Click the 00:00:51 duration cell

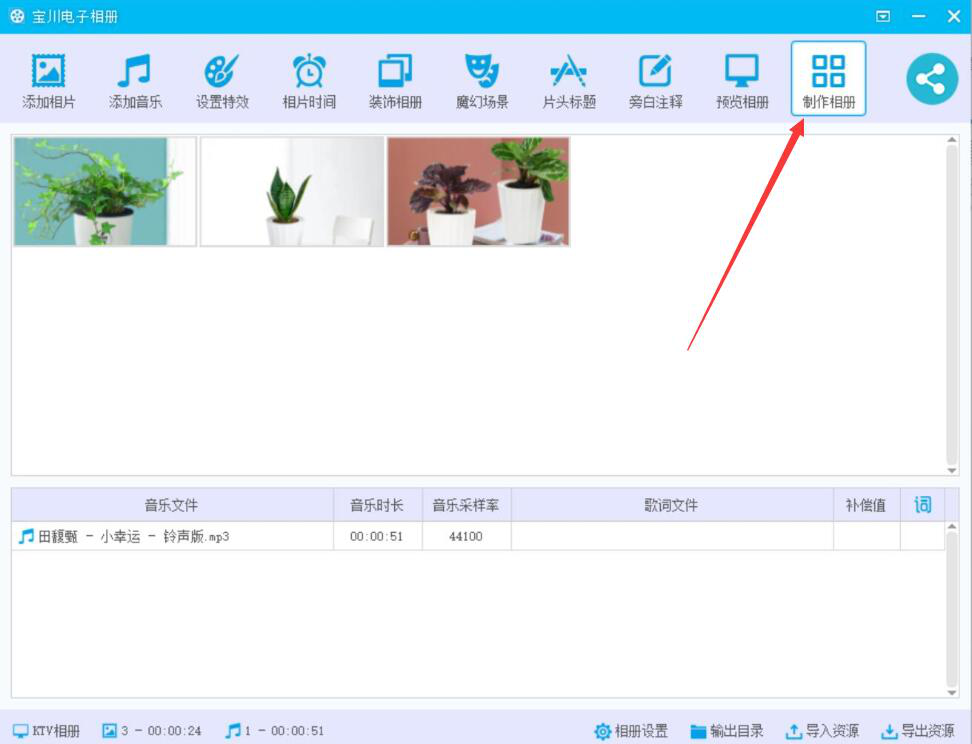pos(377,536)
